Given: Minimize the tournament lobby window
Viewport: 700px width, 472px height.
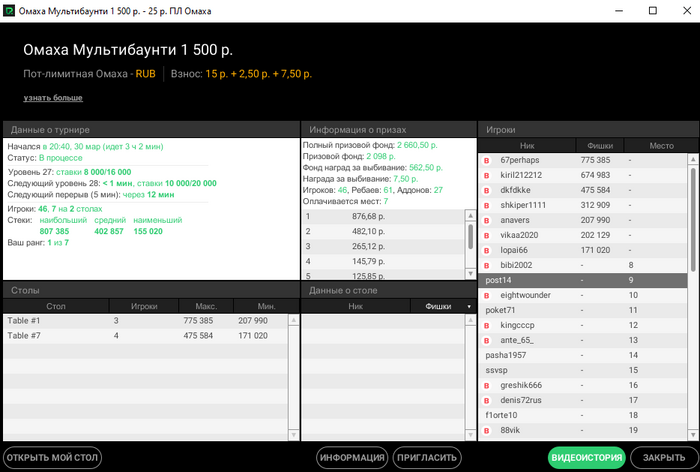Looking at the screenshot, I should 619,11.
